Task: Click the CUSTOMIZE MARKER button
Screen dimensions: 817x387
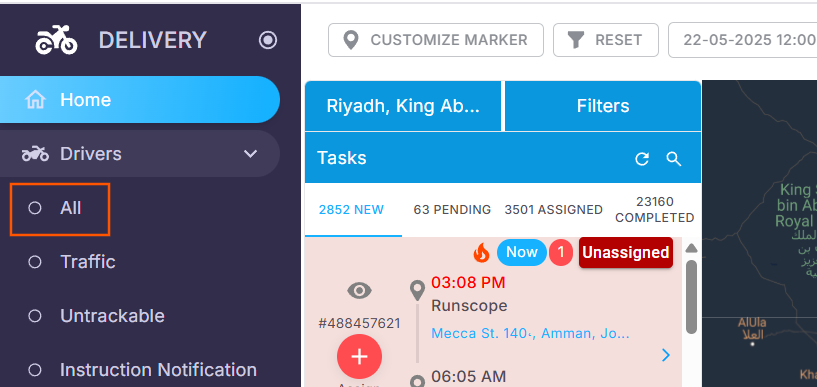Action: coord(436,40)
